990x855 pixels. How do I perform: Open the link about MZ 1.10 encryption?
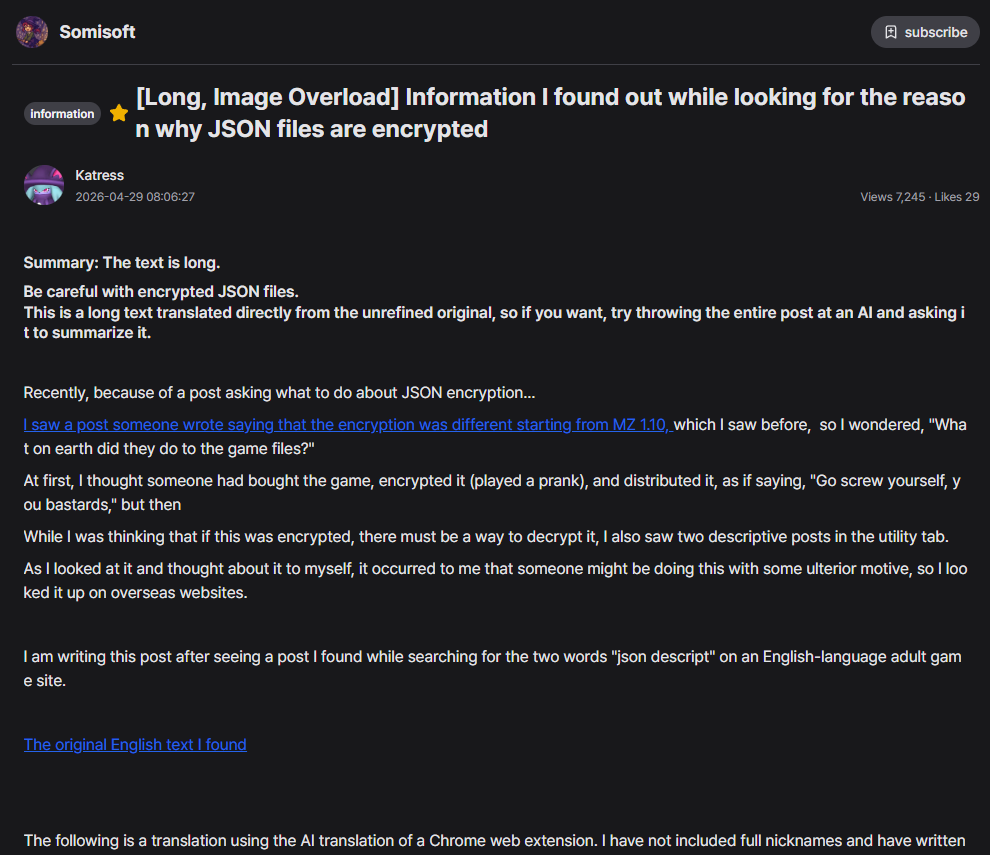click(348, 425)
